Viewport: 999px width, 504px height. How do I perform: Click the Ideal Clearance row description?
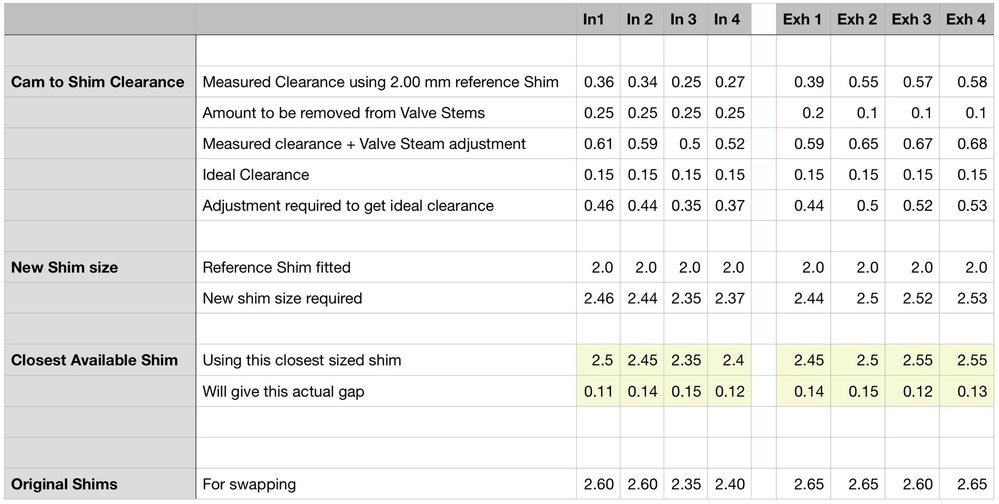point(256,175)
